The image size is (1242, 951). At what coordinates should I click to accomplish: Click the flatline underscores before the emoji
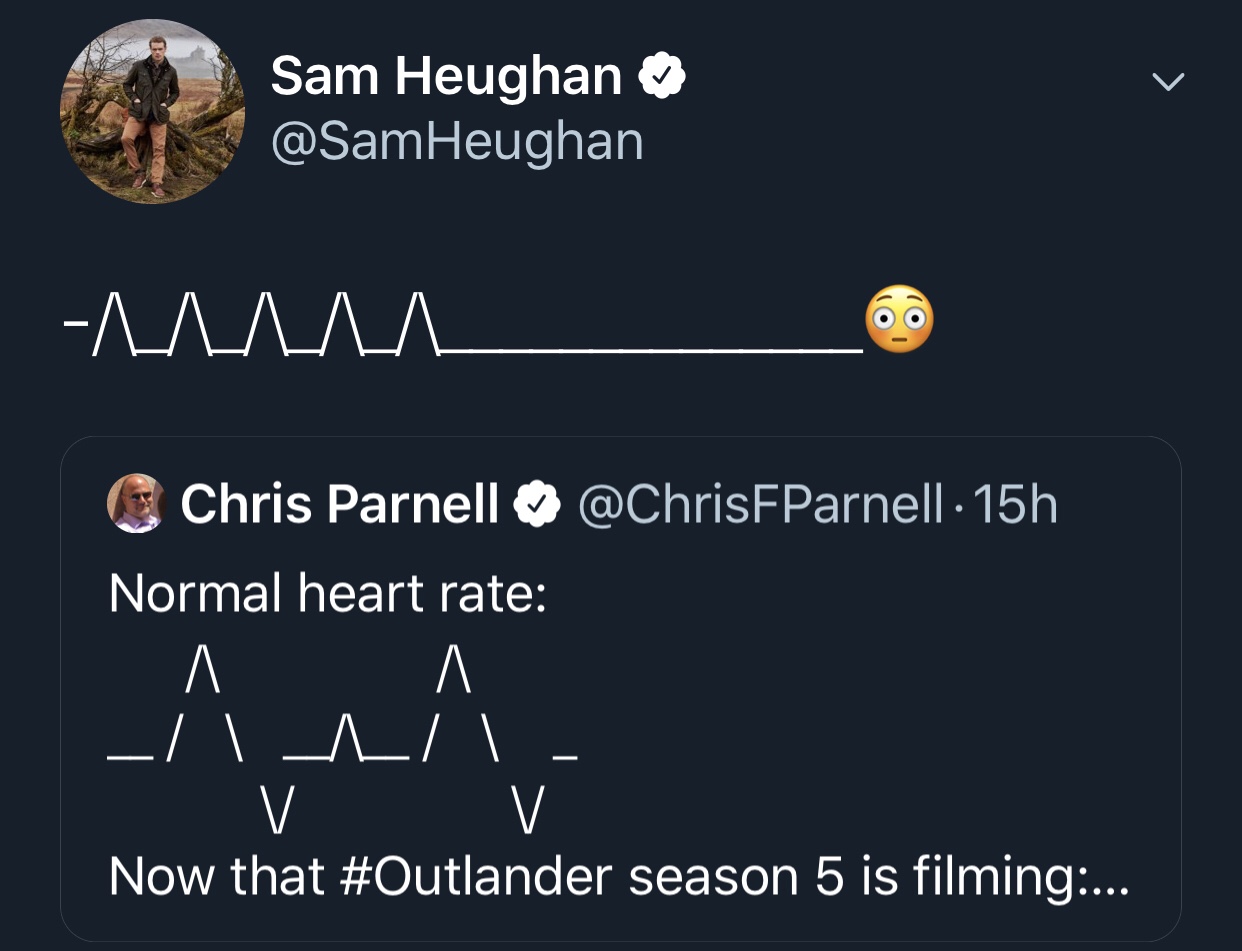click(x=650, y=347)
